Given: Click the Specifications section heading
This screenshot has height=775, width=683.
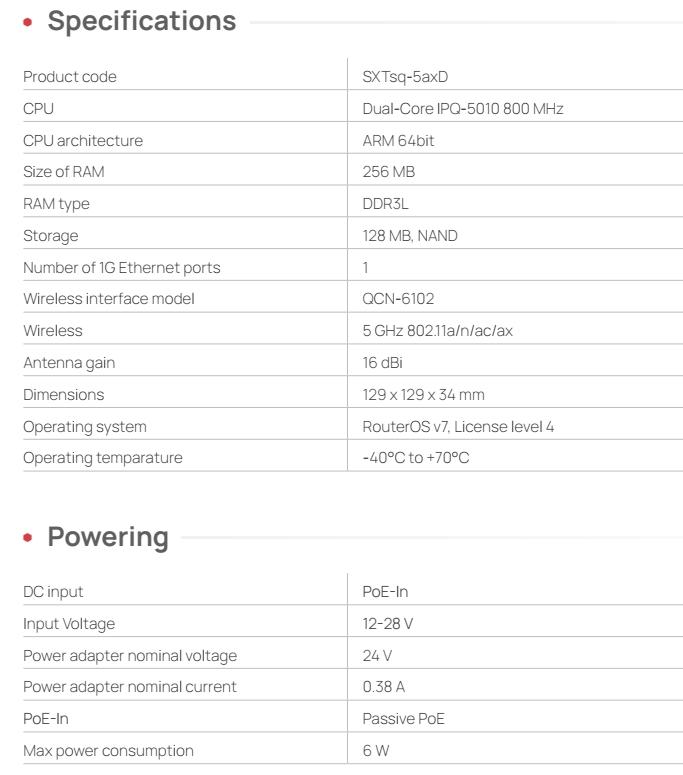Looking at the screenshot, I should tap(142, 21).
